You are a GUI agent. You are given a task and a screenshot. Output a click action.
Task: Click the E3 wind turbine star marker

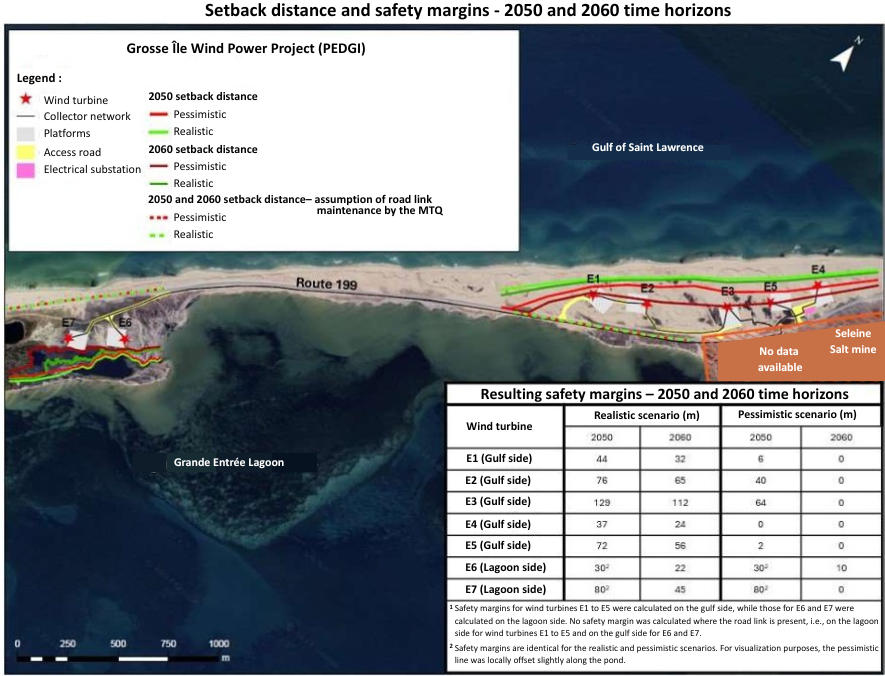tap(727, 305)
